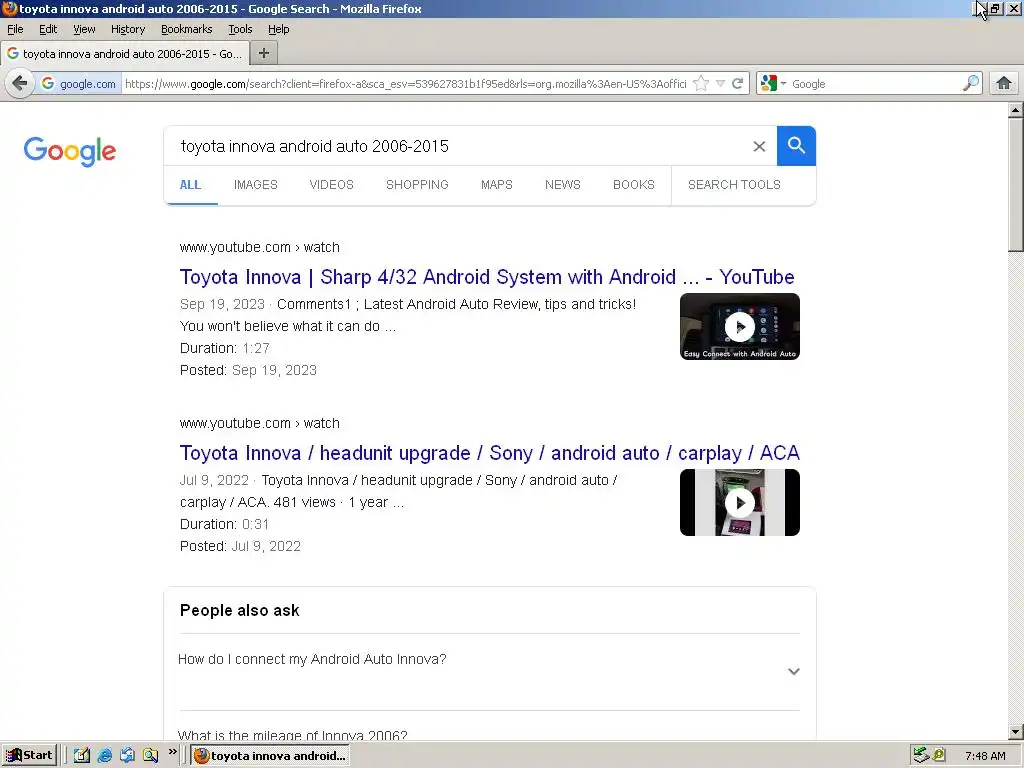Play the Sharp 4/32 Android System video thumbnail
This screenshot has width=1024, height=768.
coord(740,327)
